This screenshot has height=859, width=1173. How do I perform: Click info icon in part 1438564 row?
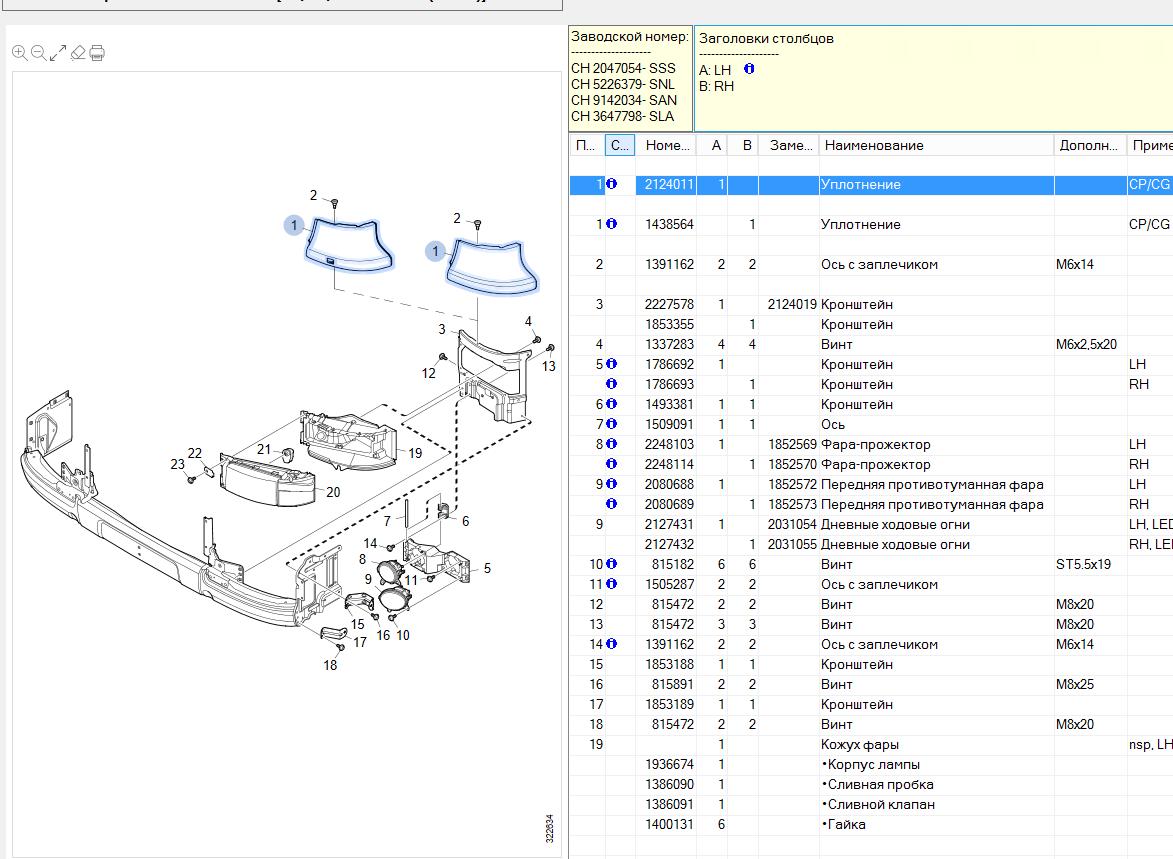[611, 224]
